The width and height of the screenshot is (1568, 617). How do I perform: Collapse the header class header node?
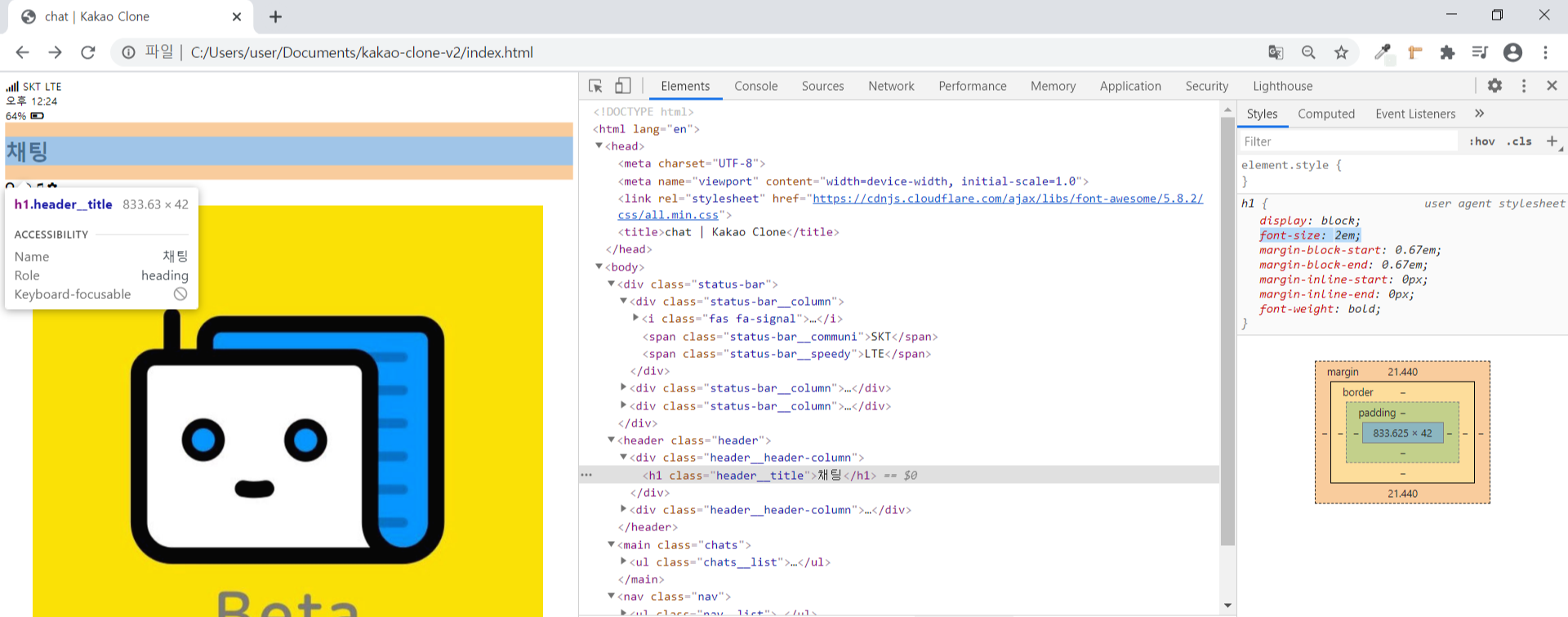click(611, 440)
